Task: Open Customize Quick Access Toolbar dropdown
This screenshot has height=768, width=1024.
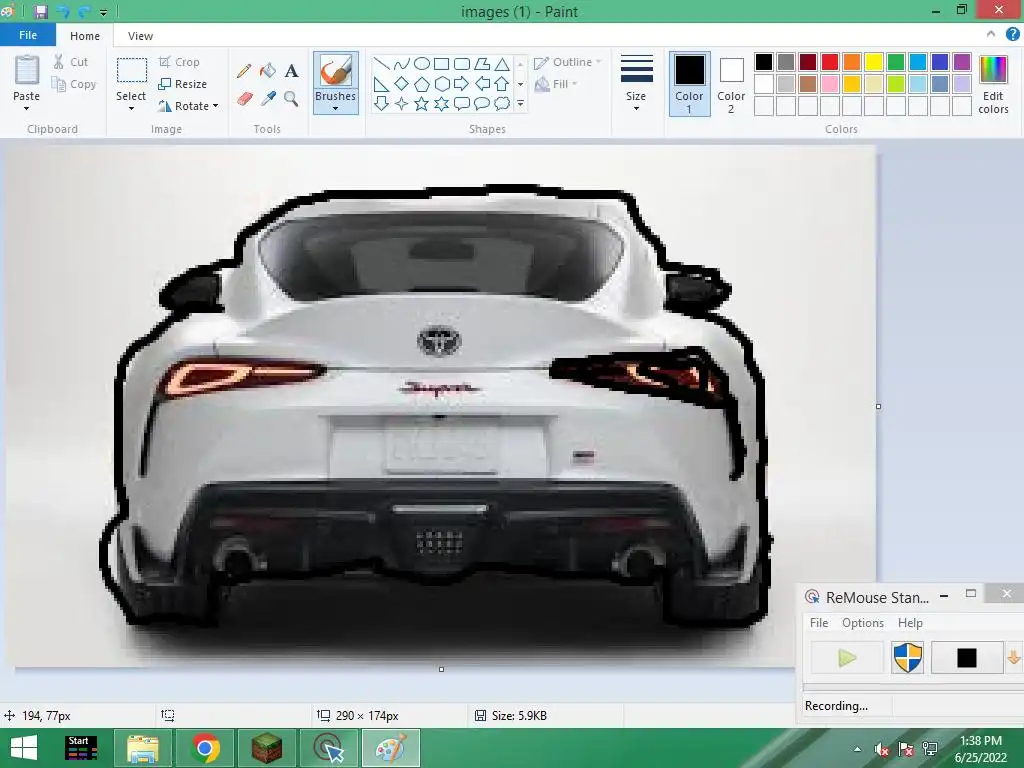Action: pyautogui.click(x=103, y=12)
